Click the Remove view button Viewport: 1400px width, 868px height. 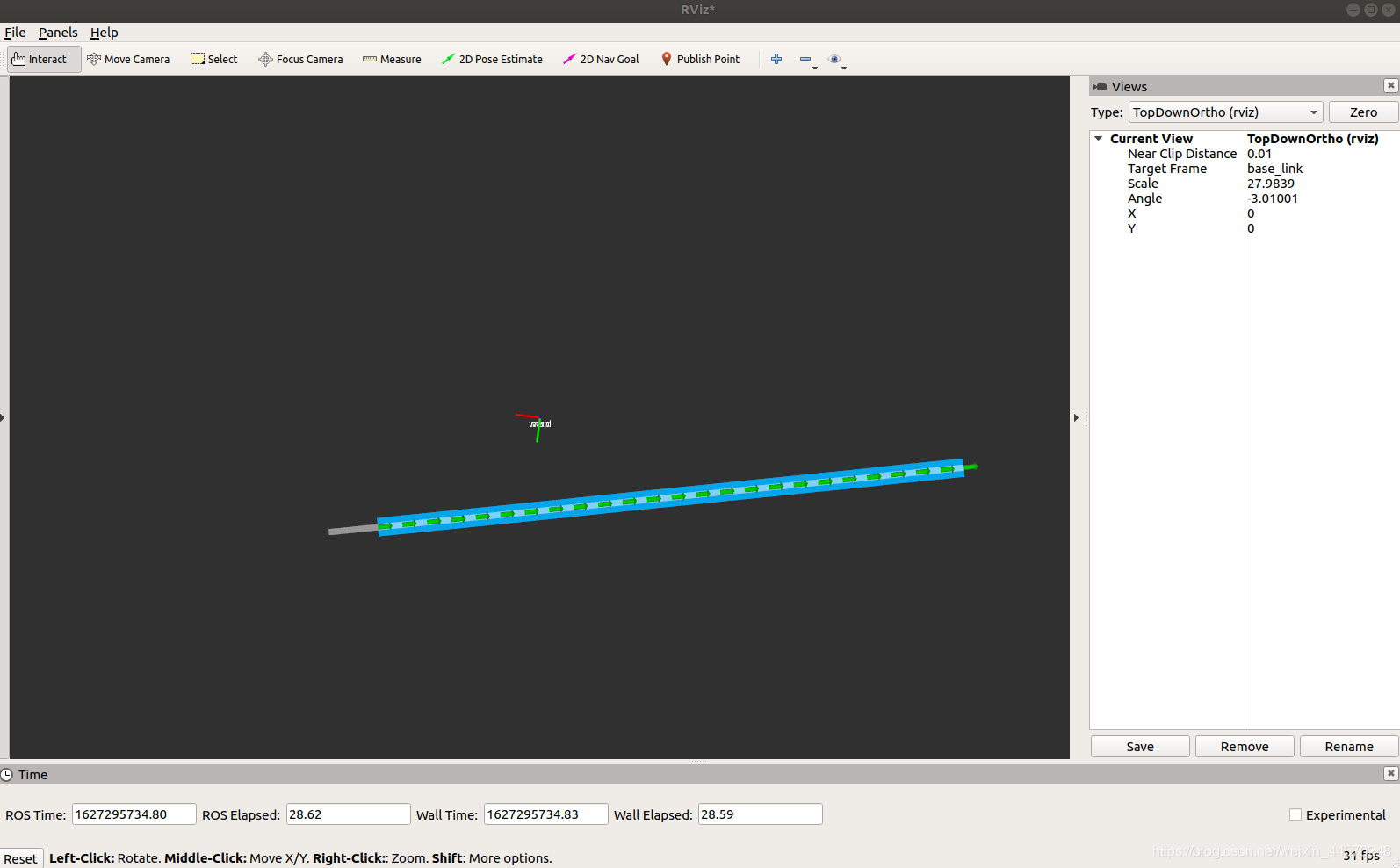click(1245, 747)
